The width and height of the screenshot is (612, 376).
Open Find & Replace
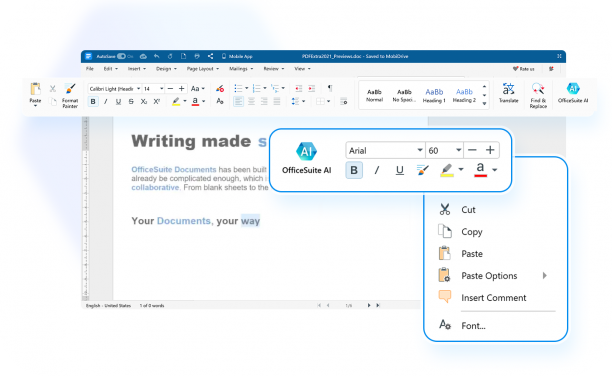(538, 95)
